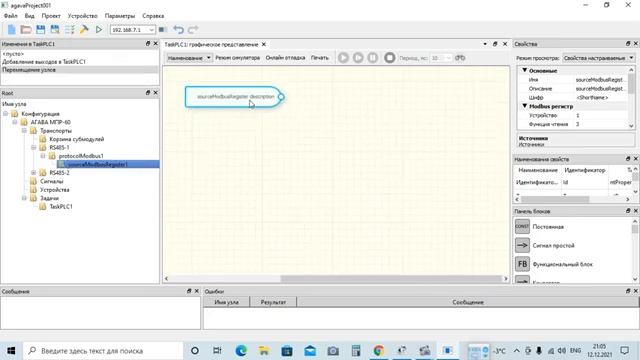640x360 pixels.
Task: Float the Сообщения panel
Action: tap(189, 291)
